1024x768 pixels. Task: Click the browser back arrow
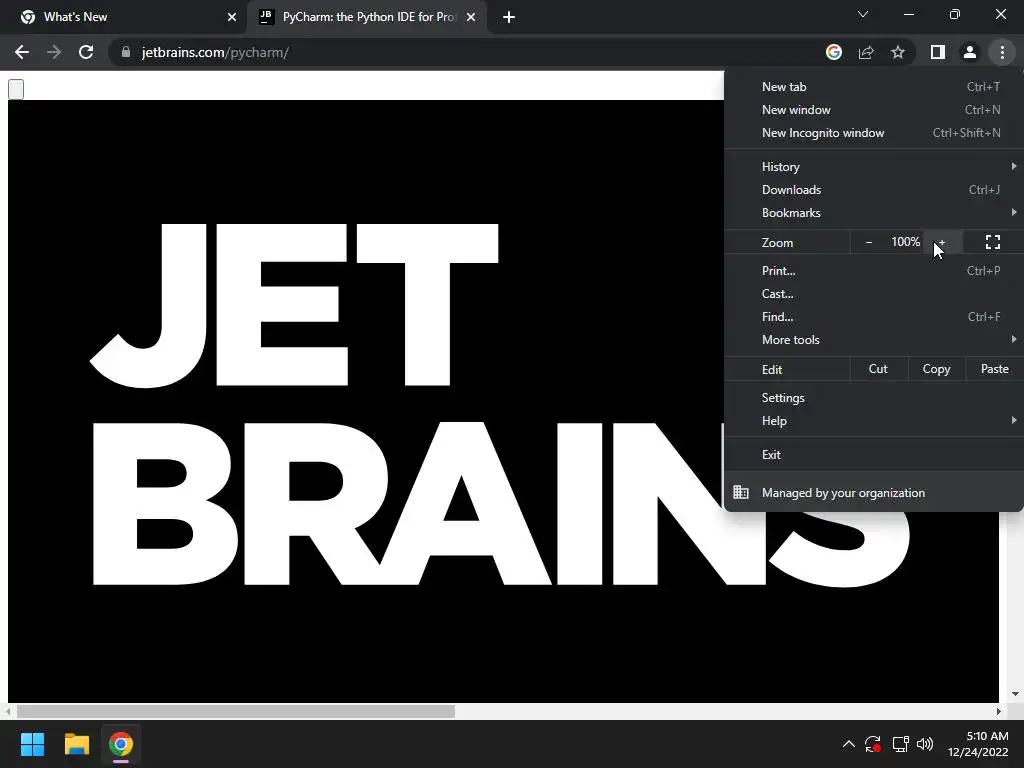22,52
